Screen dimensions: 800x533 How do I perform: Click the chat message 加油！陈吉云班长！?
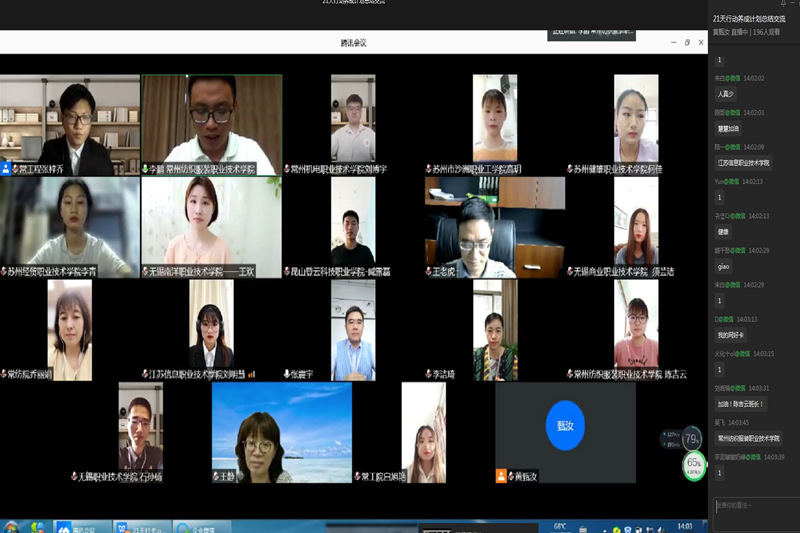pyautogui.click(x=740, y=404)
